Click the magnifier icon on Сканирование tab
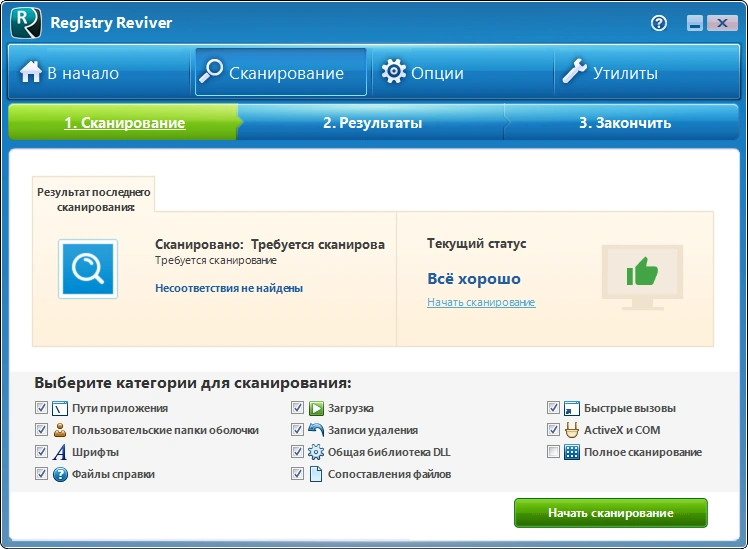The height and width of the screenshot is (549, 748). [x=211, y=72]
